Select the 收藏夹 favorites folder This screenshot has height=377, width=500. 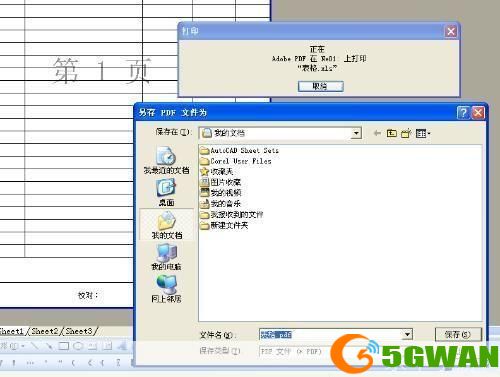coord(217,172)
